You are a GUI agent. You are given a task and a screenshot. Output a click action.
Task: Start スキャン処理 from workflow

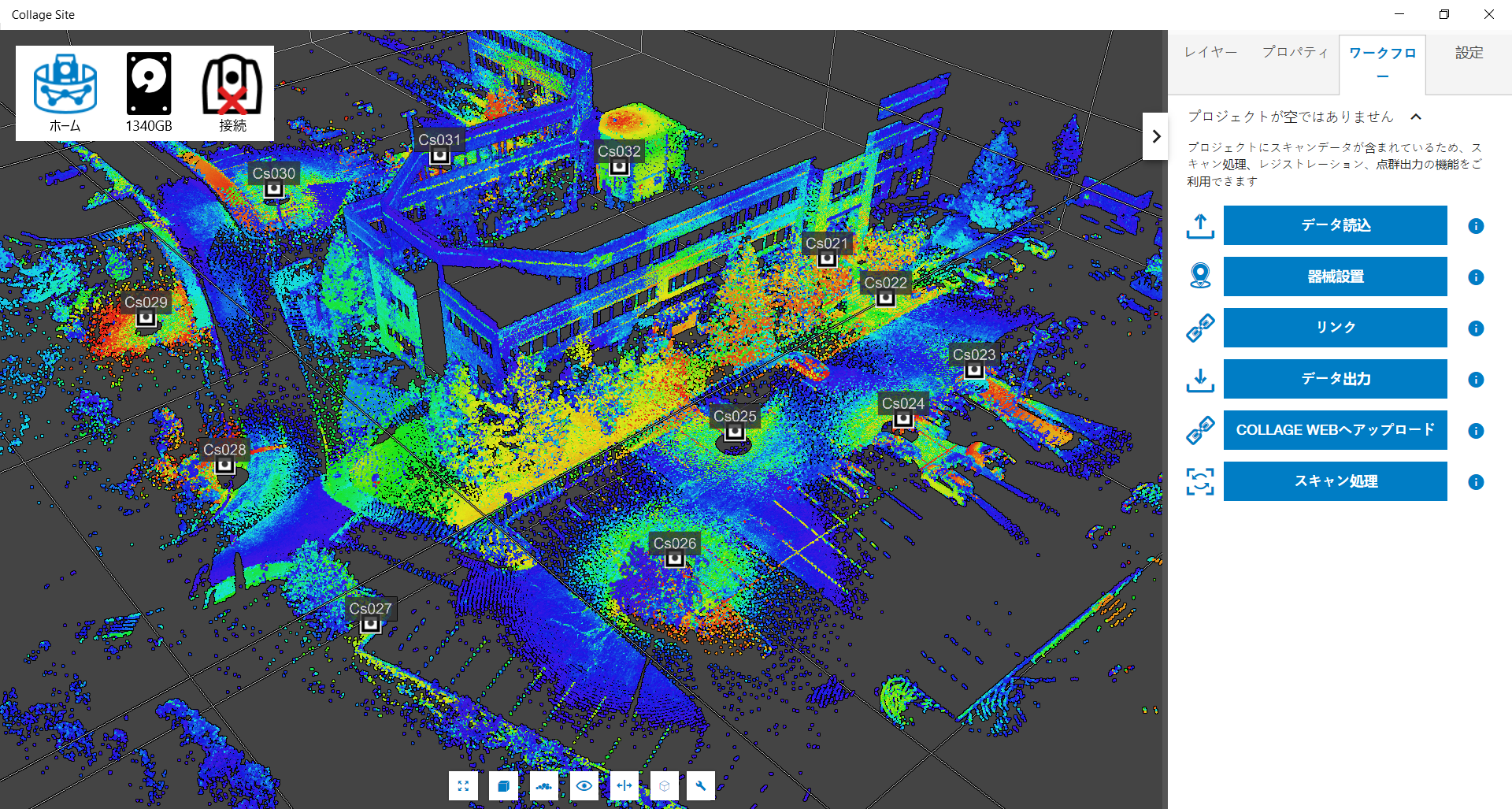(x=1335, y=481)
